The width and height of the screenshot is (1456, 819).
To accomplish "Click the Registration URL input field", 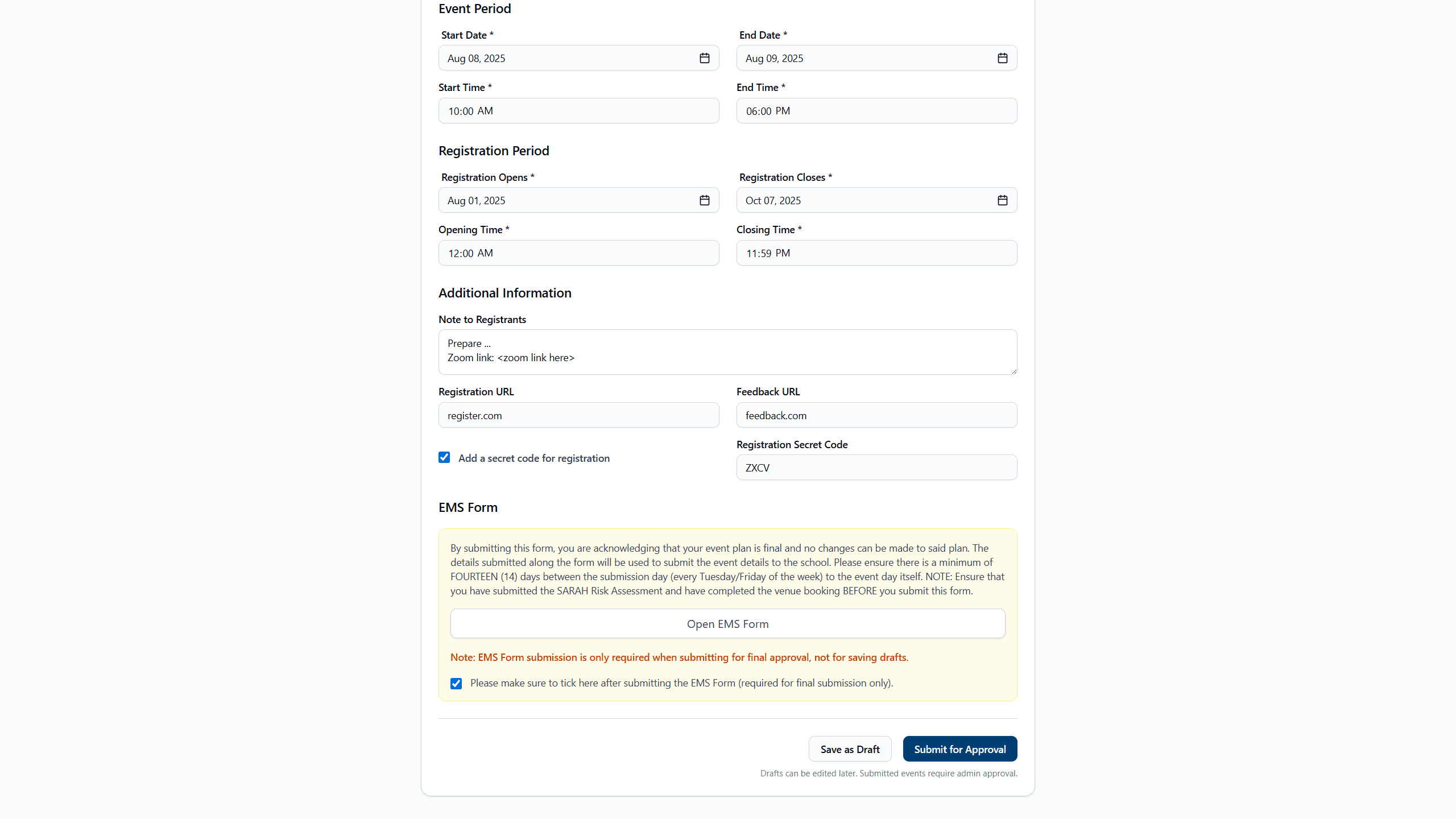I will pos(578,415).
